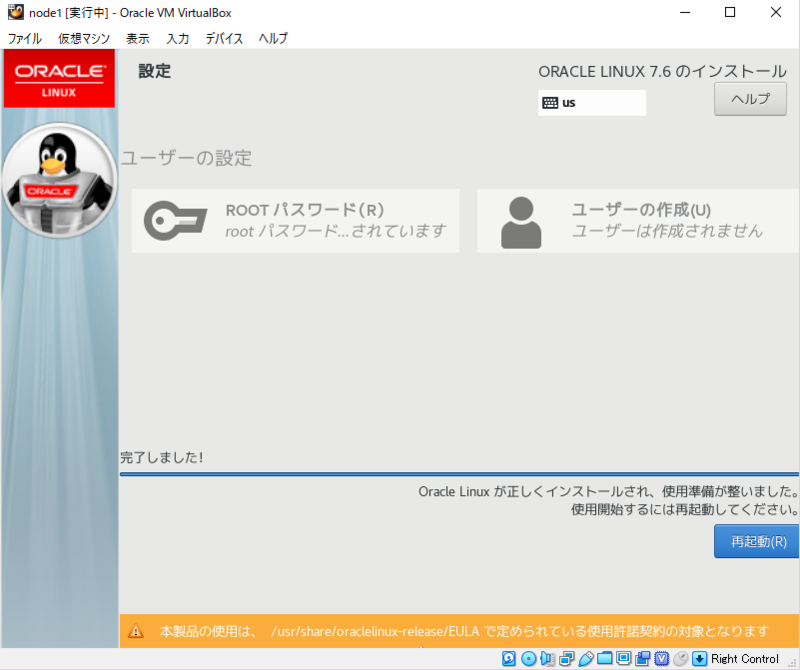Click the 設定 heading

click(x=155, y=71)
